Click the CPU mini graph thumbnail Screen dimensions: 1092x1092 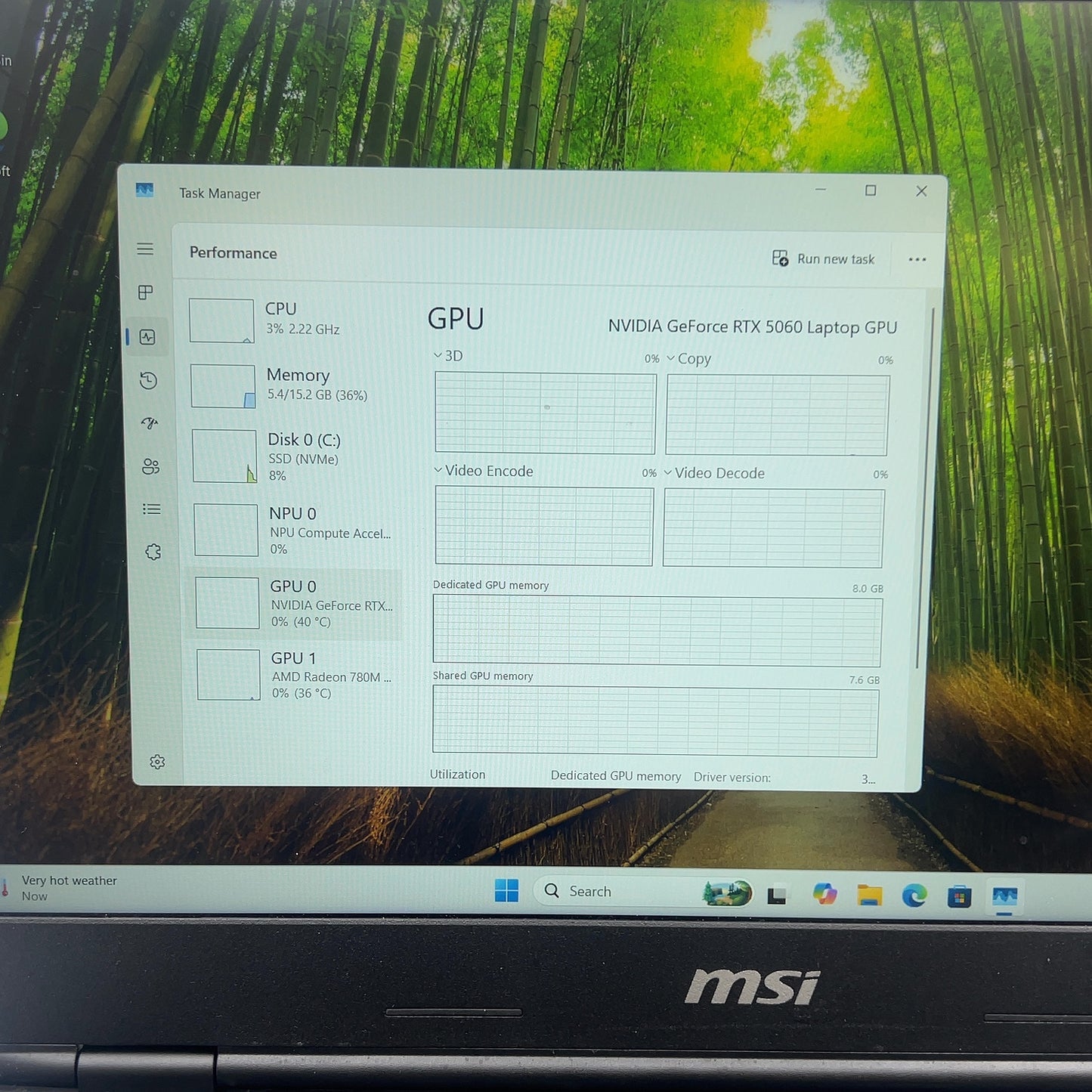tap(221, 320)
